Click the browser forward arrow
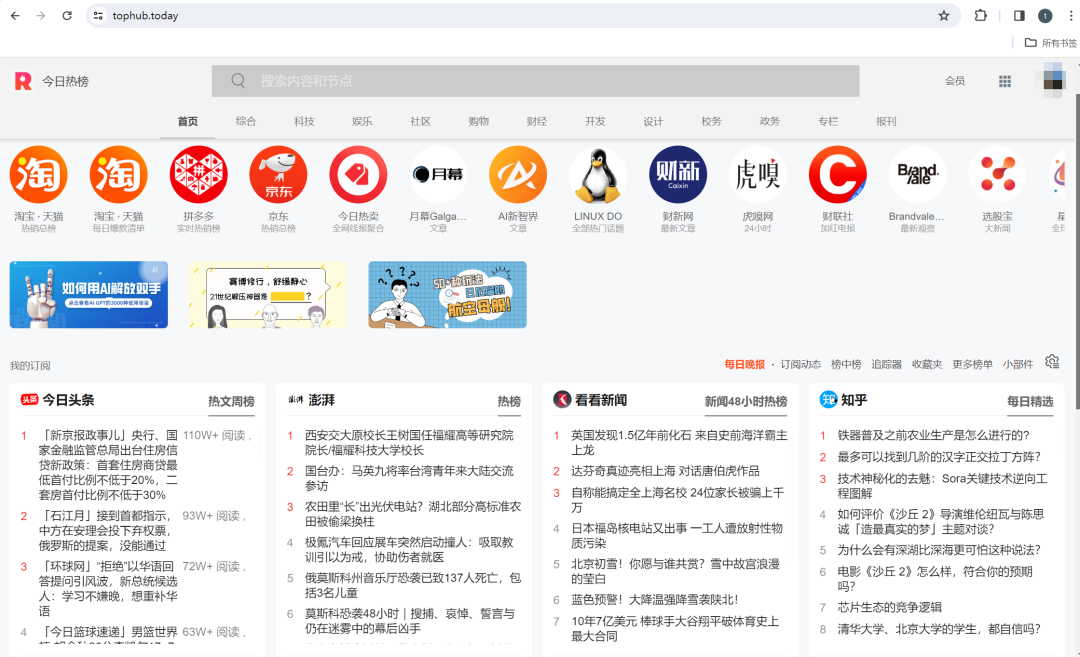Viewport: 1080px width, 657px height. [x=41, y=15]
